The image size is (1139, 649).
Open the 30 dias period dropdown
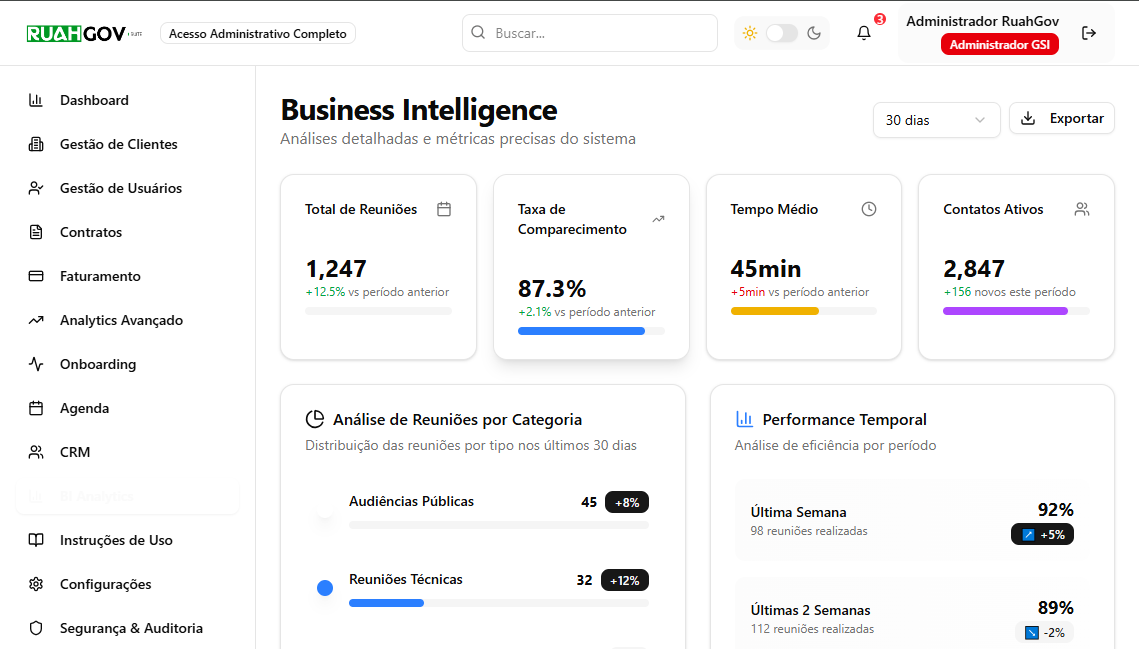tap(936, 119)
